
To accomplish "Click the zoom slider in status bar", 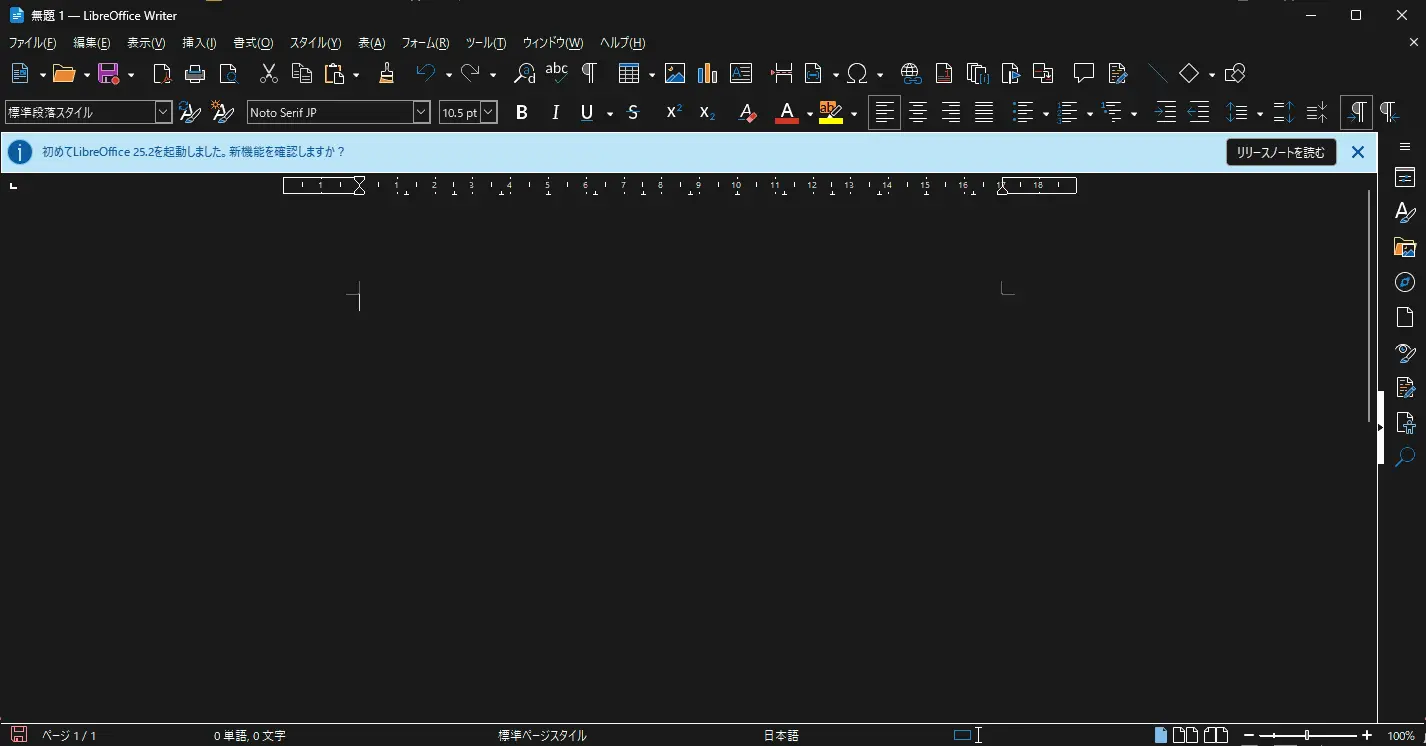I will click(x=1307, y=736).
